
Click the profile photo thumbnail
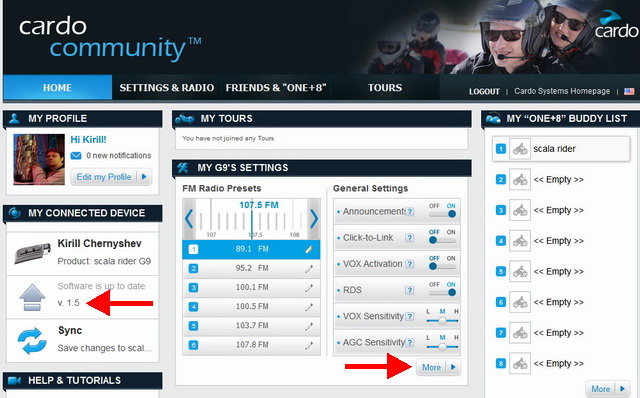point(39,159)
